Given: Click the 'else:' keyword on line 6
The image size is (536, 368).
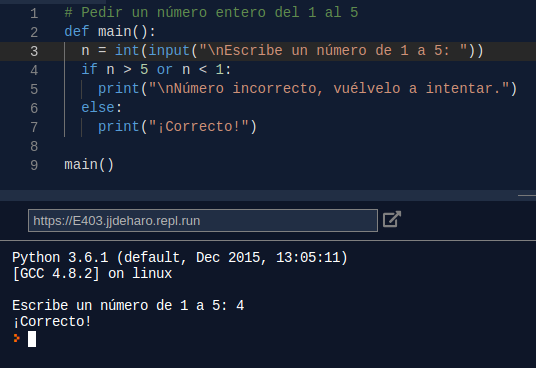Looking at the screenshot, I should pyautogui.click(x=102, y=108).
